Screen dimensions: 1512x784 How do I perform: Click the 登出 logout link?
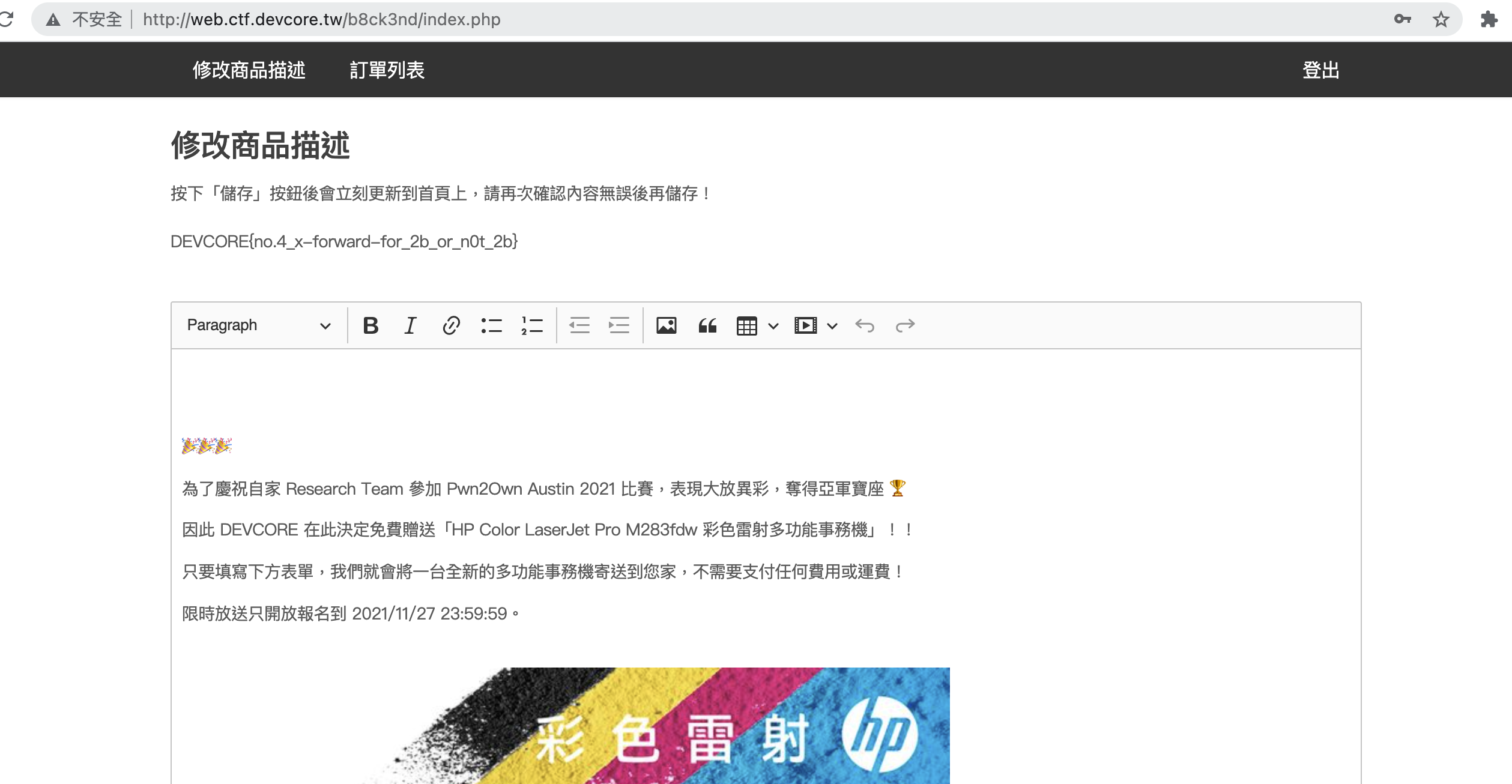click(1320, 70)
